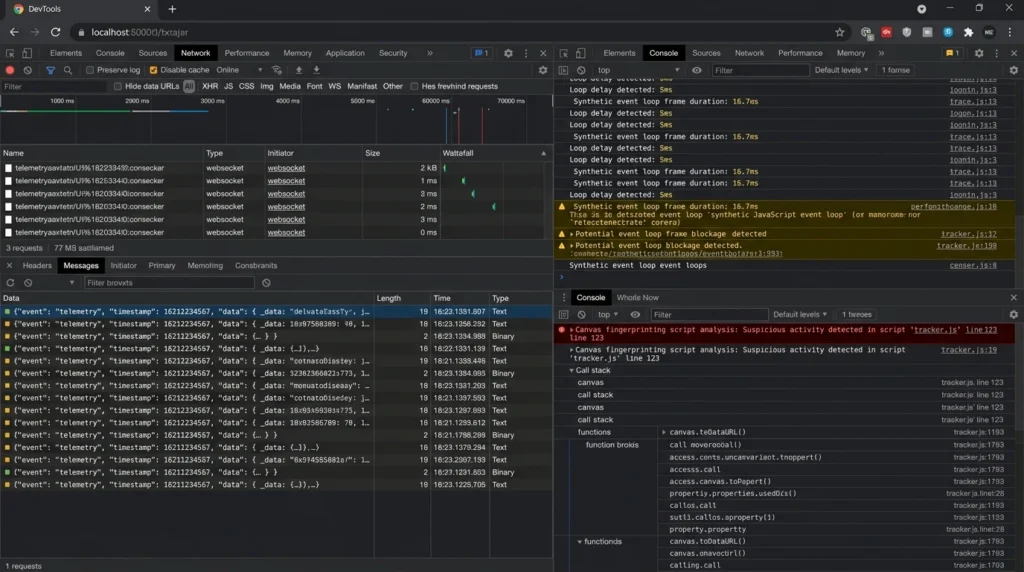Screen dimensions: 1024x572
Task: Import HAR file with upload arrow
Action: tap(298, 70)
